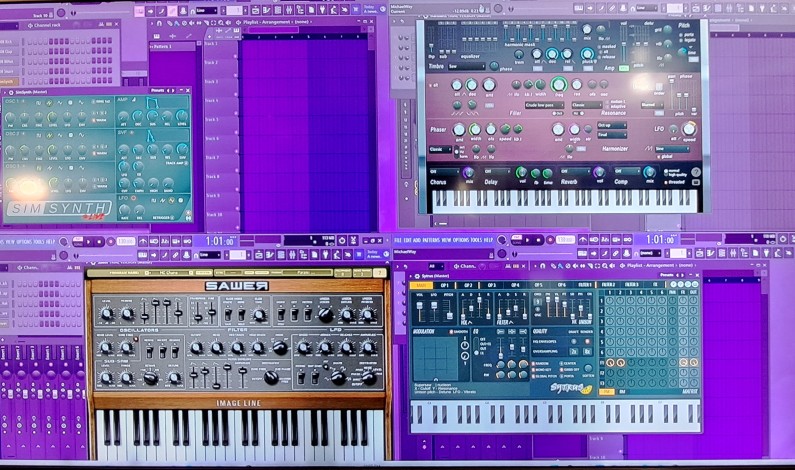Viewport: 795px width, 470px height.
Task: Open the browser tree icon in the Sytrus instance
Action: pos(744,253)
